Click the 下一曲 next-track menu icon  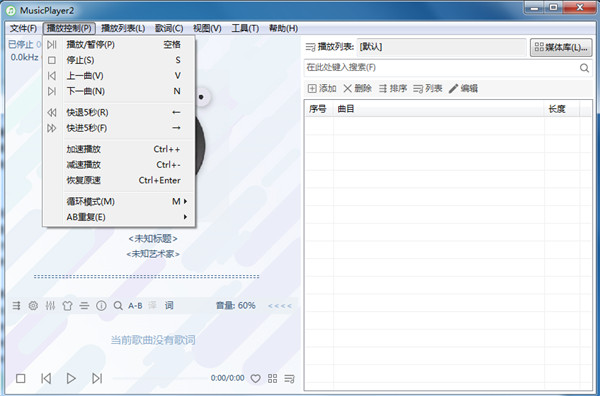(x=52, y=91)
